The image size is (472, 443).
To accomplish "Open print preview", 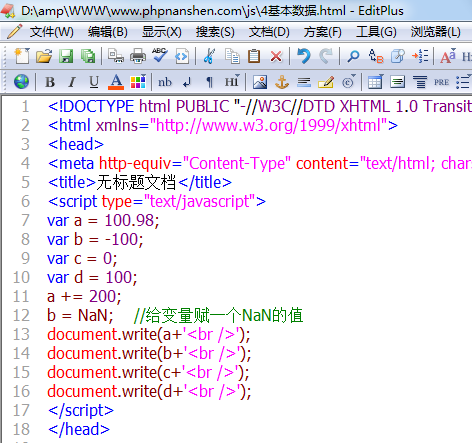I will tap(116, 56).
